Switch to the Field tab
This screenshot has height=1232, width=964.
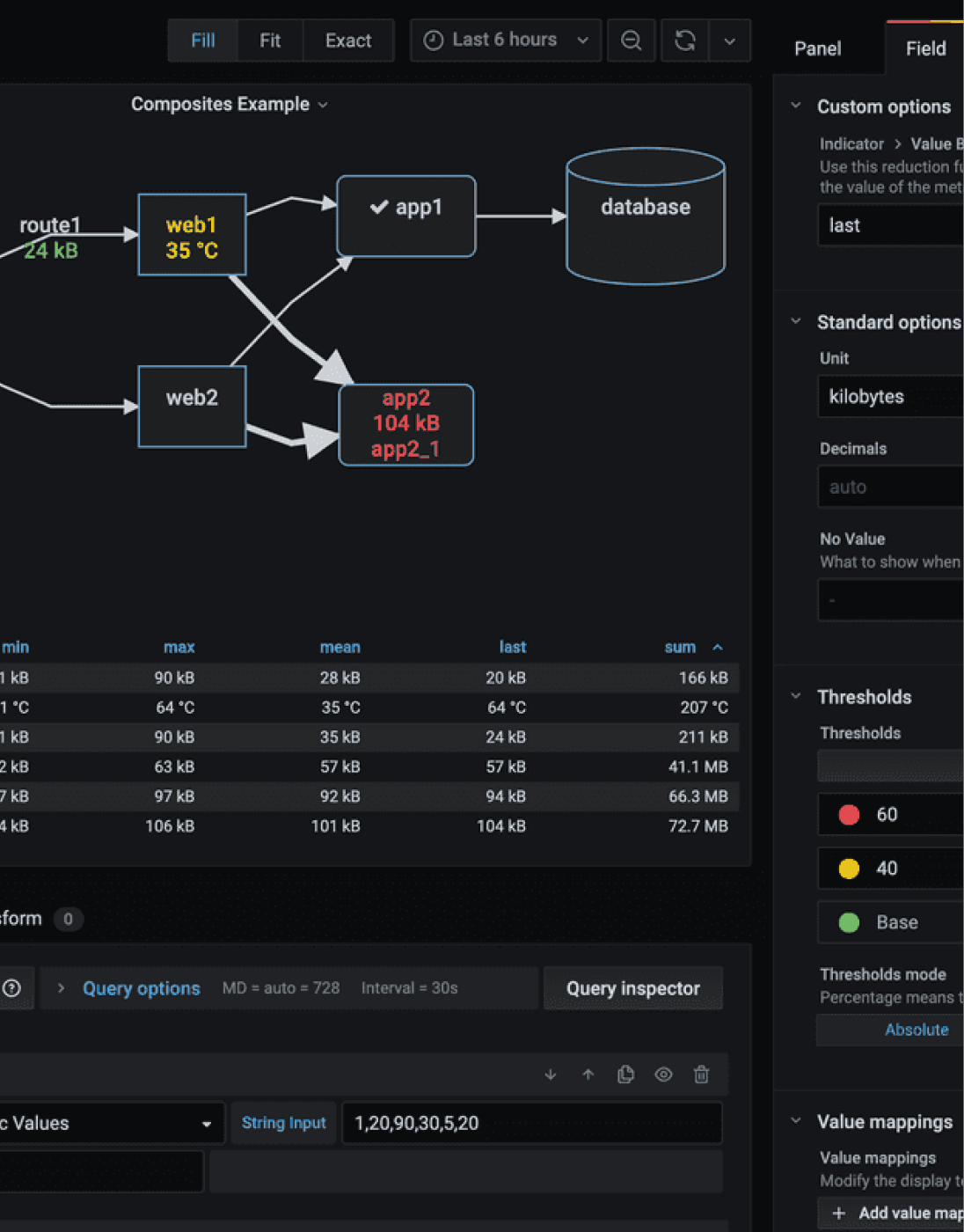(925, 48)
